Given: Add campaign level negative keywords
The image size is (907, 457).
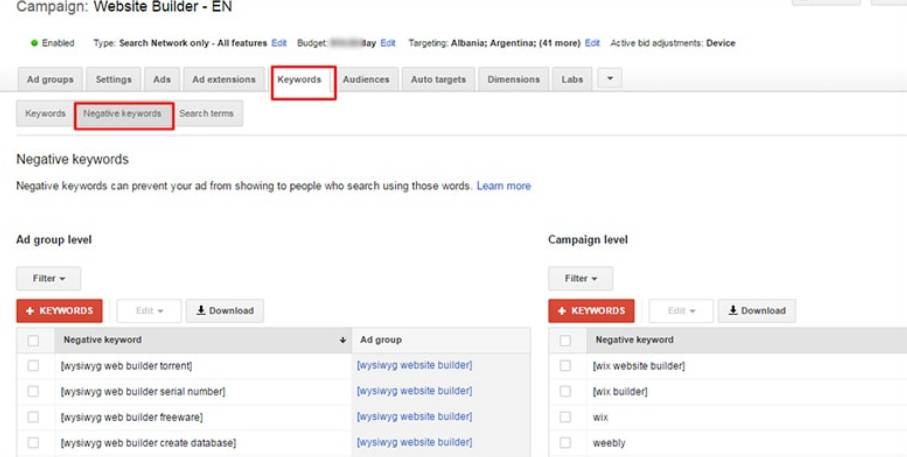Looking at the screenshot, I should tap(591, 311).
